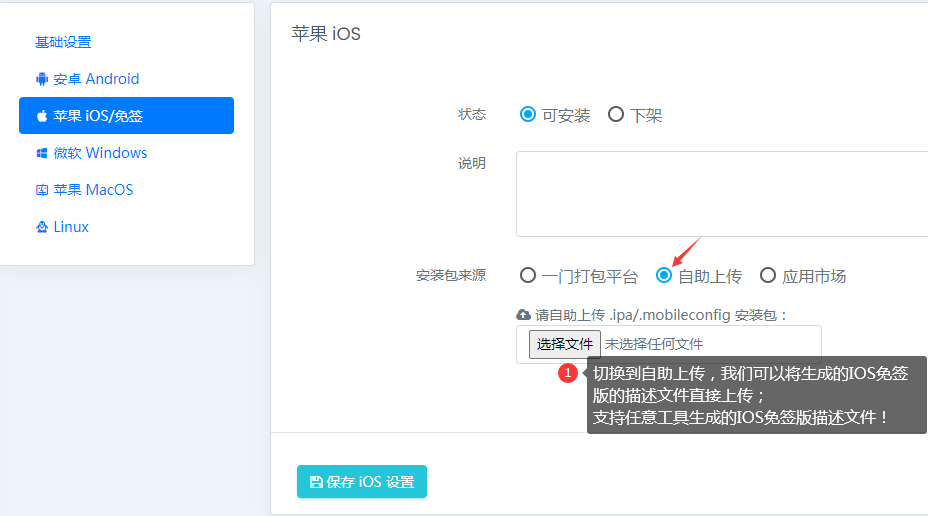The image size is (928, 516).
Task: Click the 保存 iOS 设置 save button
Action: pyautogui.click(x=362, y=482)
